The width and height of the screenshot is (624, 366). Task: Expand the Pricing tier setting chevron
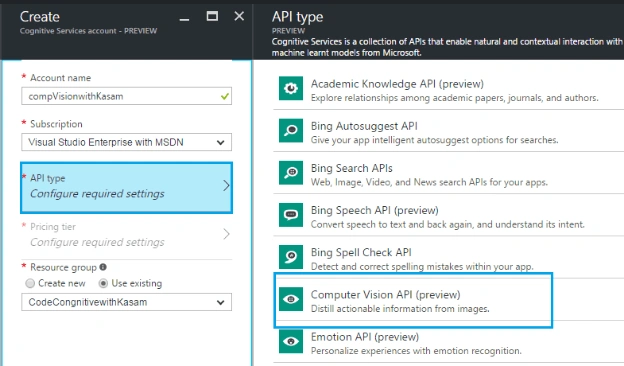(x=226, y=234)
